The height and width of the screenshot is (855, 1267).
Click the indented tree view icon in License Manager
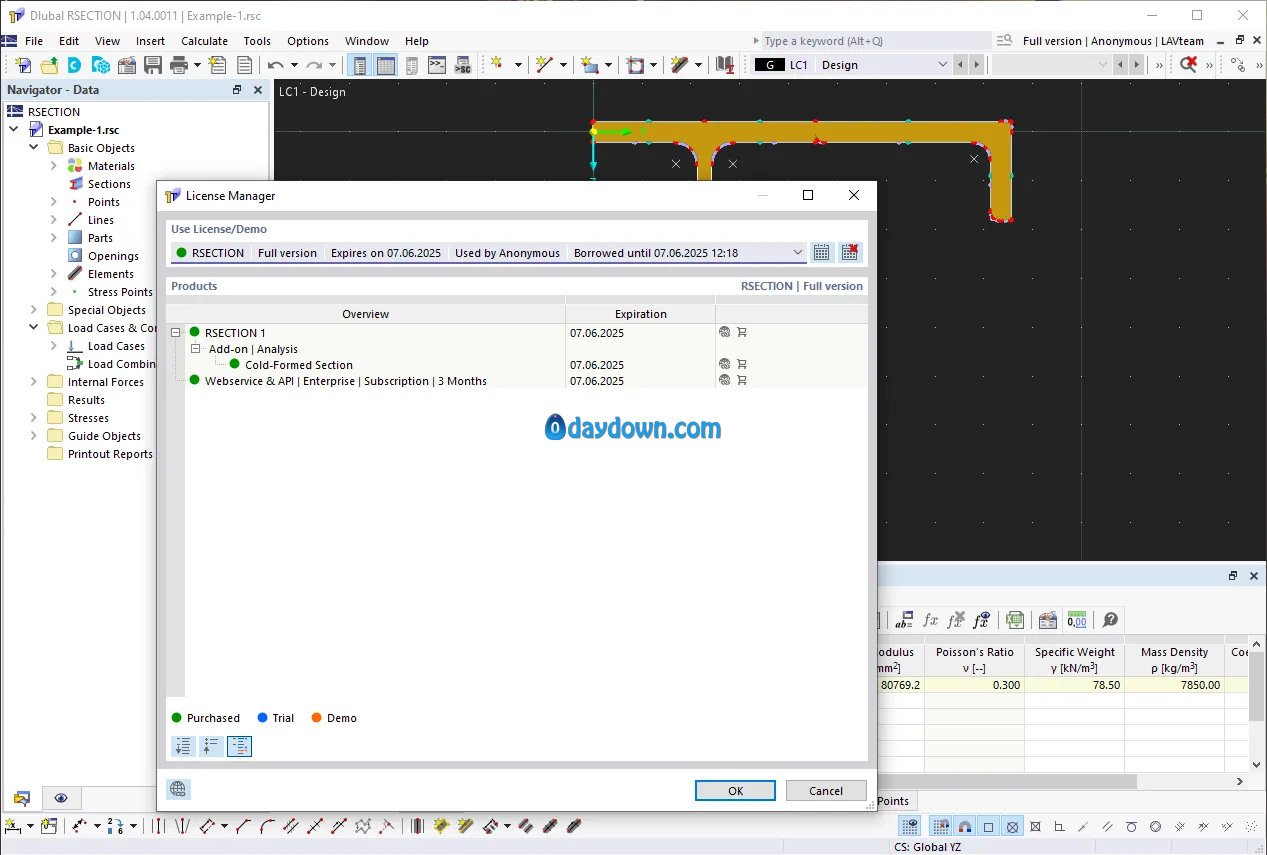click(x=239, y=746)
